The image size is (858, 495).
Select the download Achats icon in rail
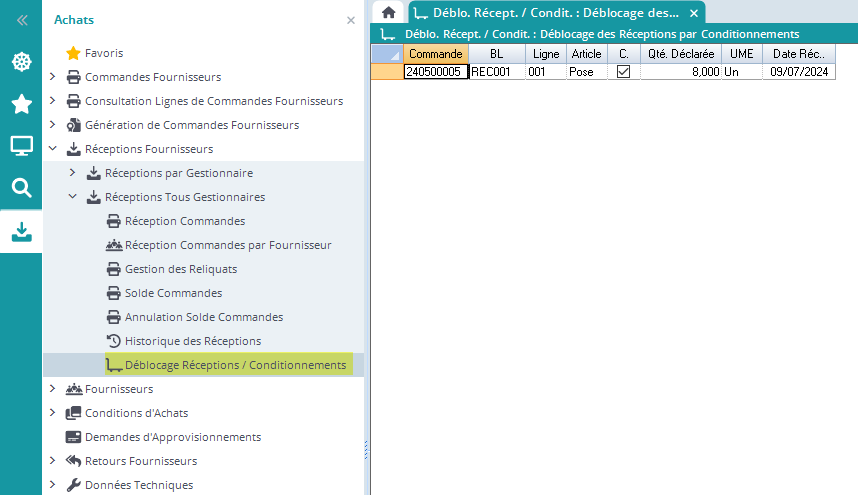(21, 231)
